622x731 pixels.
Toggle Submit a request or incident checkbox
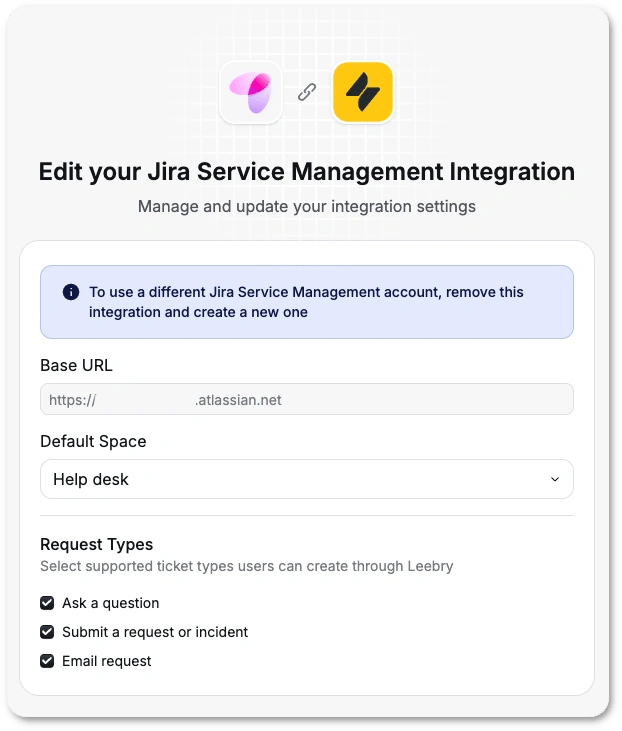47,632
